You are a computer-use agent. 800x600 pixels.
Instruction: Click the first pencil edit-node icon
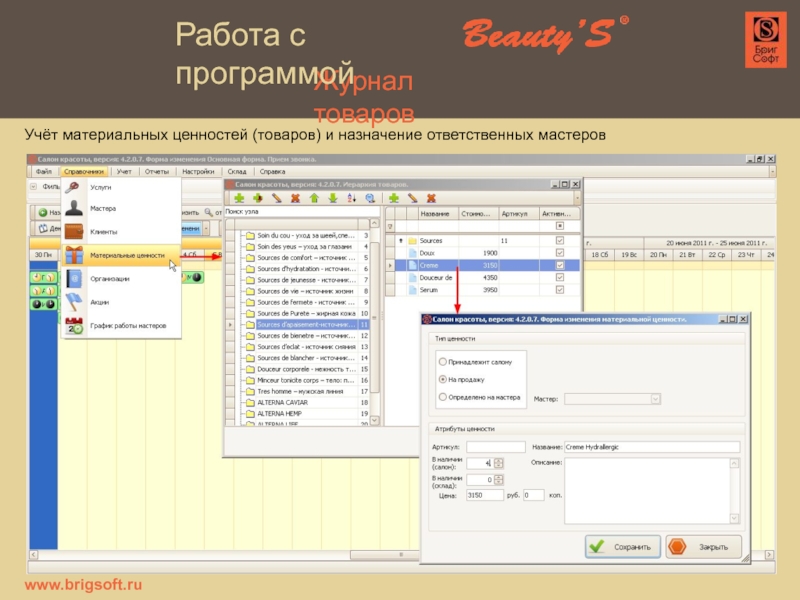click(x=277, y=198)
